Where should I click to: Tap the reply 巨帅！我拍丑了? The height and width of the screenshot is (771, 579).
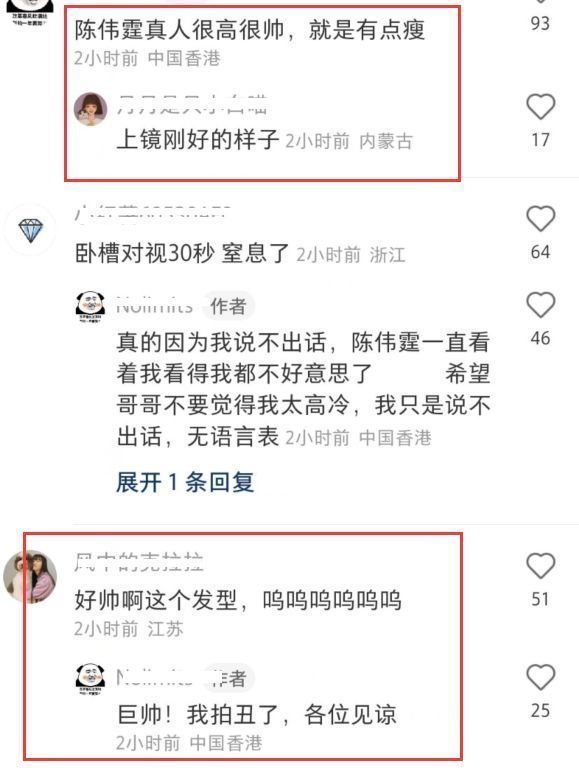click(257, 714)
